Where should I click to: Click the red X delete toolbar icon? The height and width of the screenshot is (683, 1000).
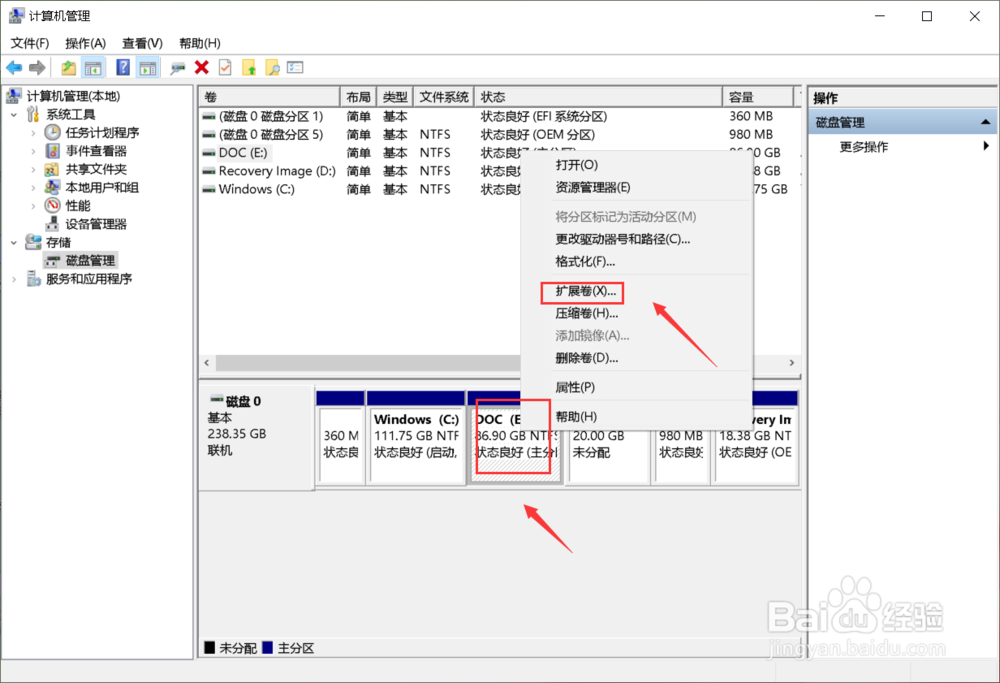point(202,68)
